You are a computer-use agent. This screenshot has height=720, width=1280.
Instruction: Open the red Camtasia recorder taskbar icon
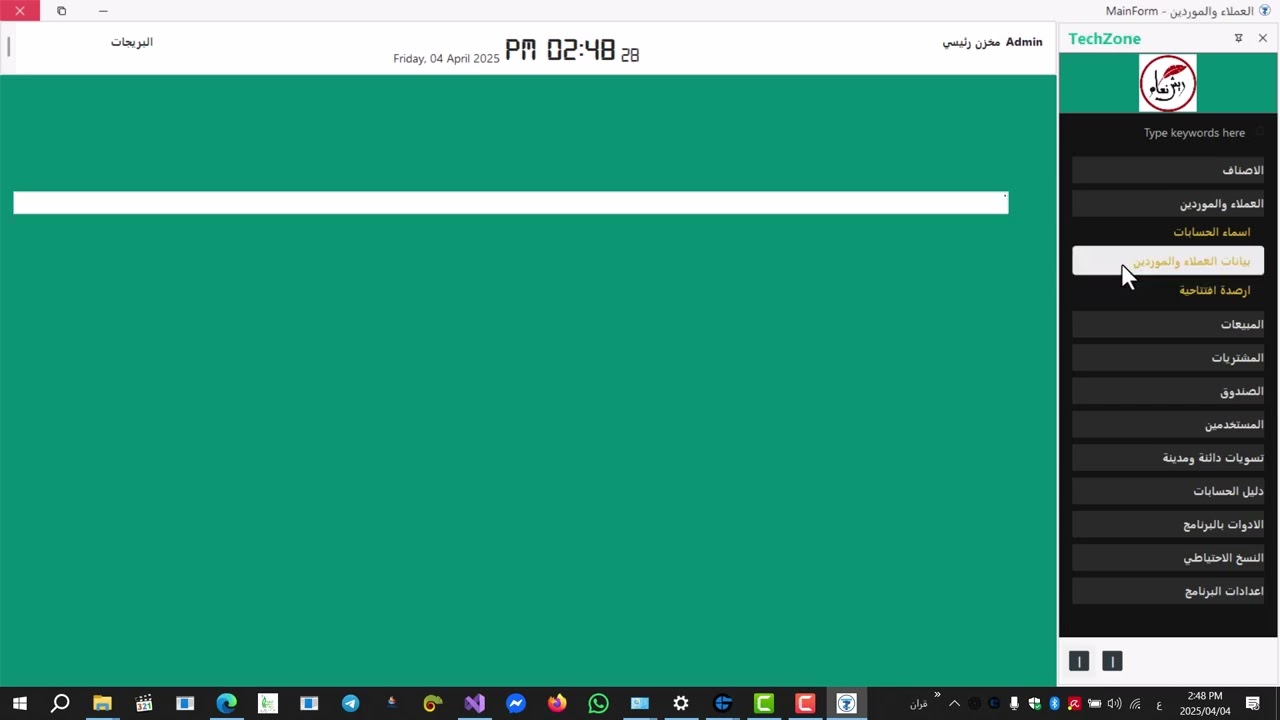pyautogui.click(x=805, y=703)
